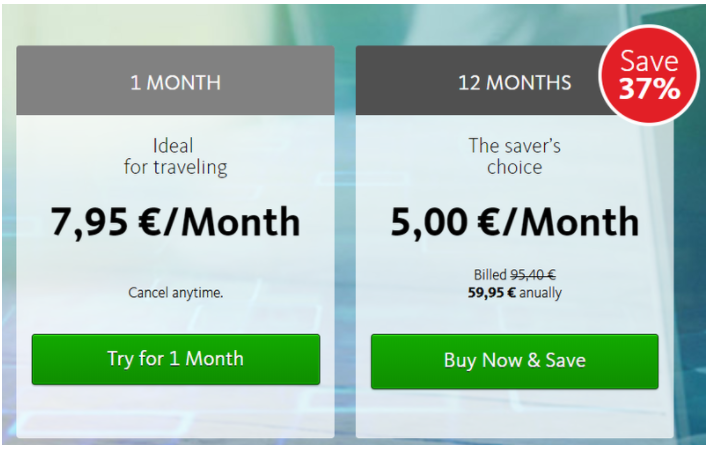Click the red Save 37% badge
Viewport: 710px width, 451px height.
tap(649, 75)
